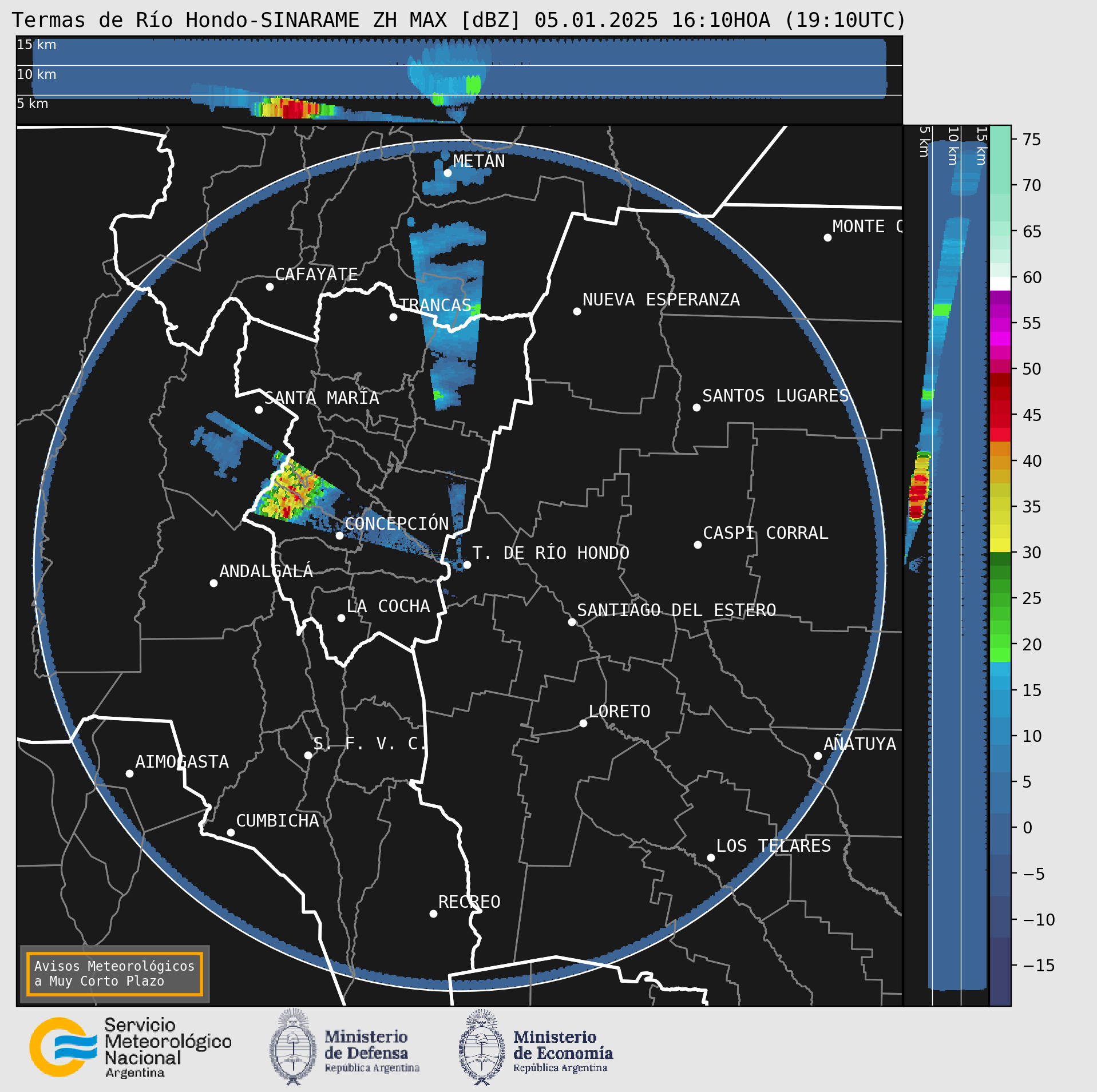Click the "5 km" label in top cross-section
This screenshot has width=1097, height=1092.
pos(32,104)
